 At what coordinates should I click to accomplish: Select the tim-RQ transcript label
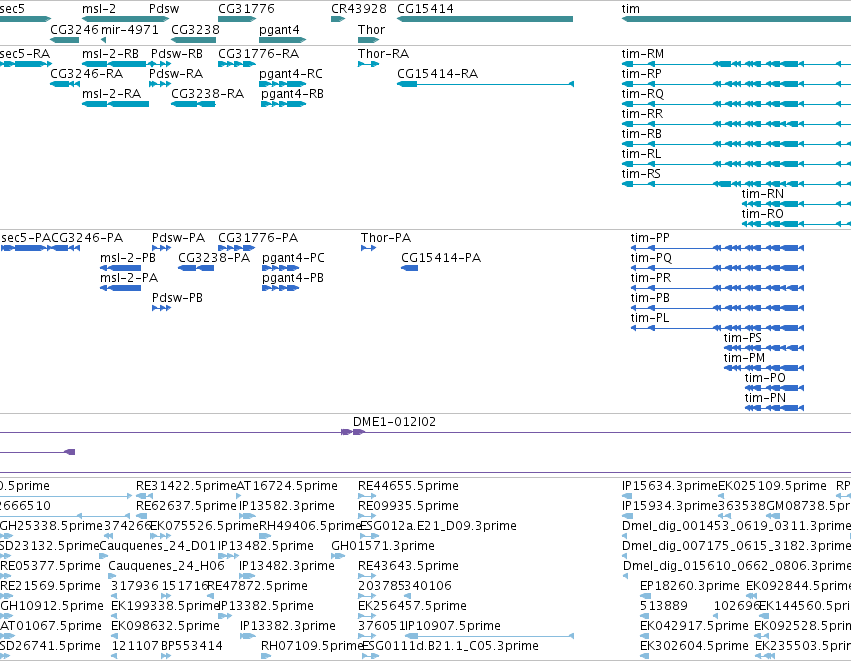pyautogui.click(x=643, y=94)
